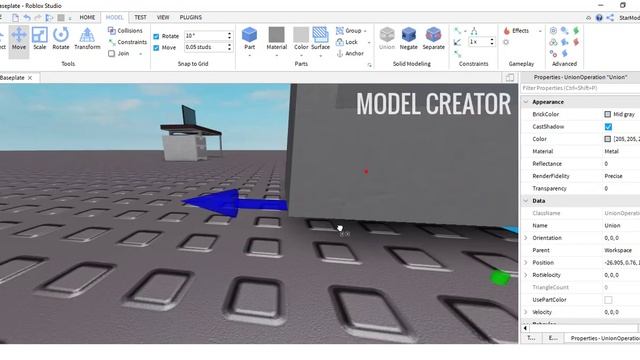
Task: Increase rotate snap with stepper
Action: point(229,34)
